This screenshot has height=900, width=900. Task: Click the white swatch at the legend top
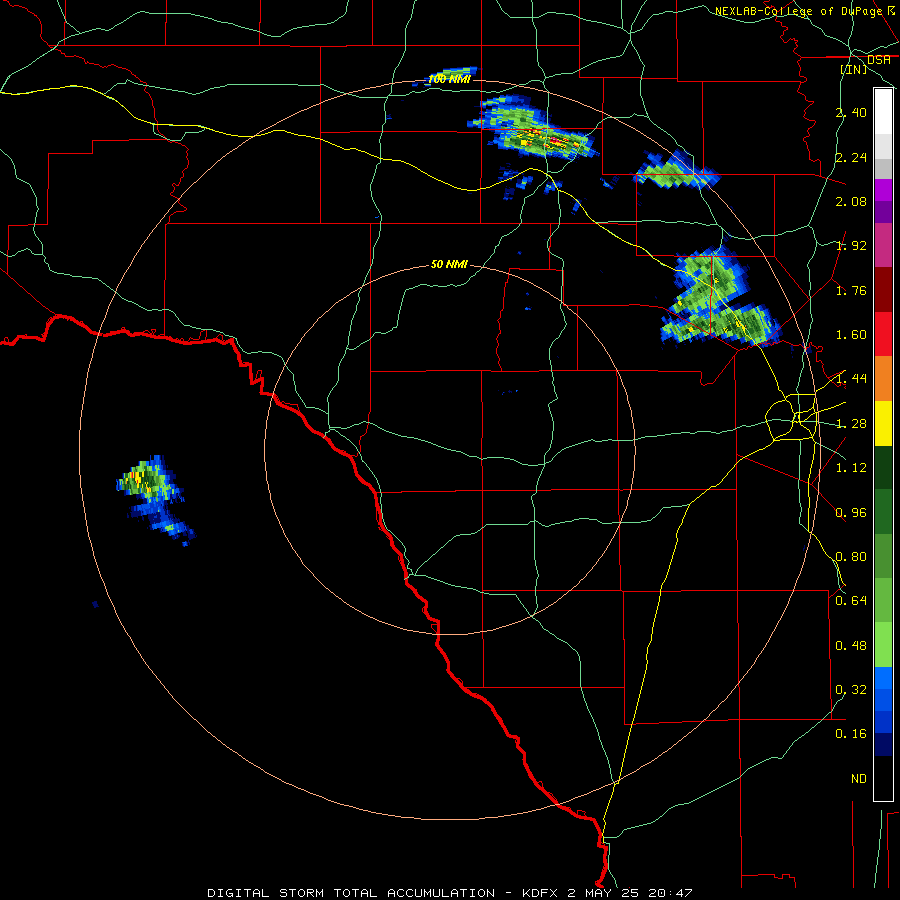click(x=883, y=111)
